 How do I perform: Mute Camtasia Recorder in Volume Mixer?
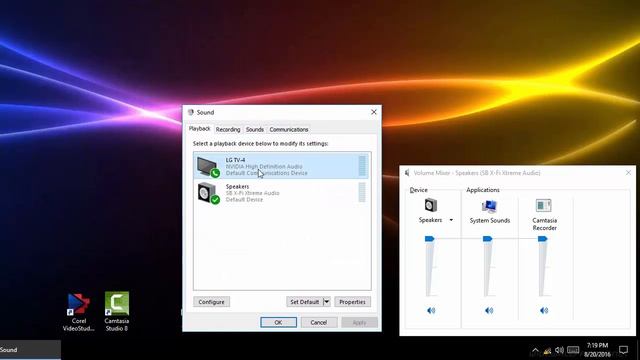(544, 311)
